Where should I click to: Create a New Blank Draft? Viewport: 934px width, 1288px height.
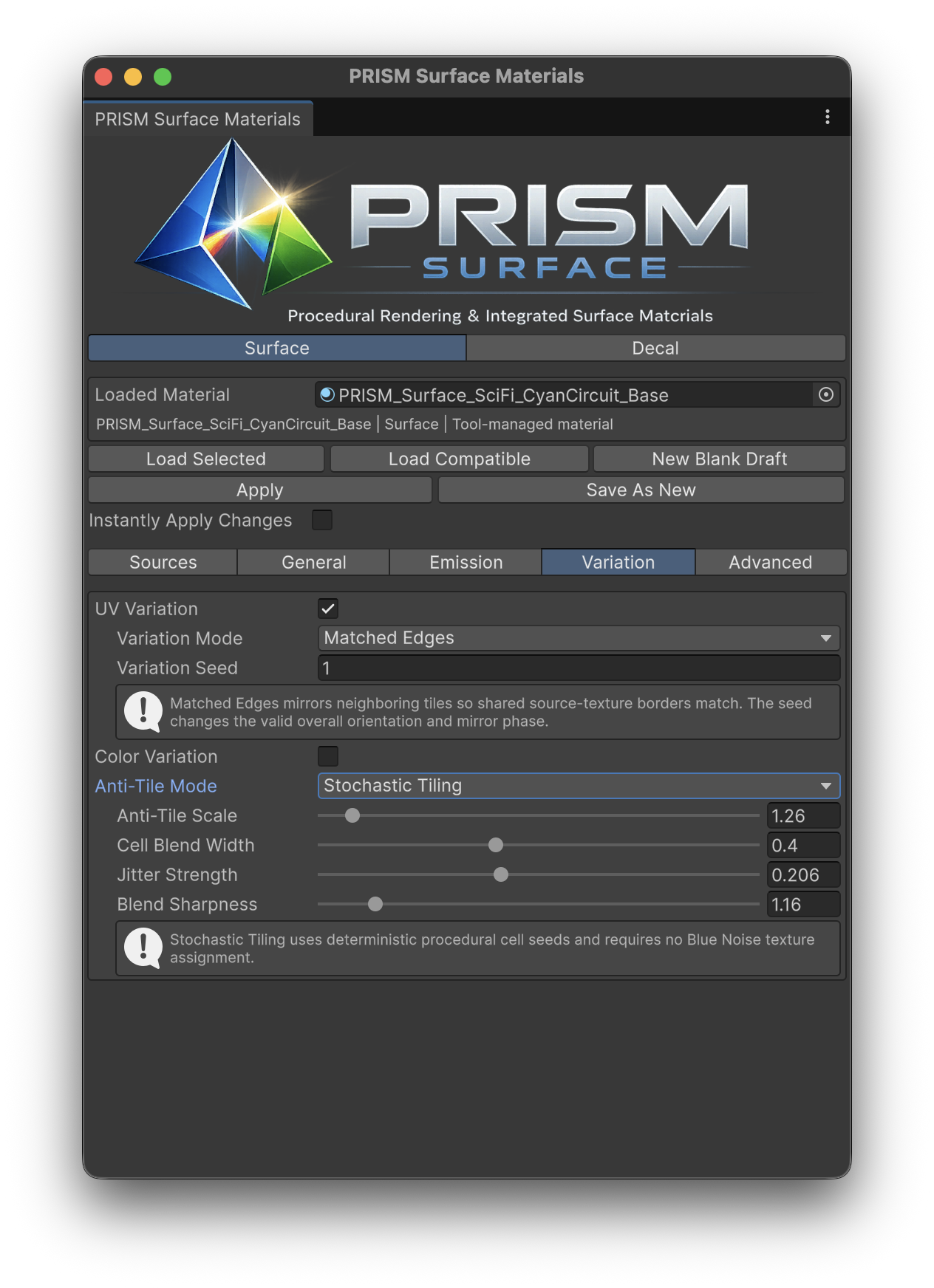pyautogui.click(x=720, y=459)
